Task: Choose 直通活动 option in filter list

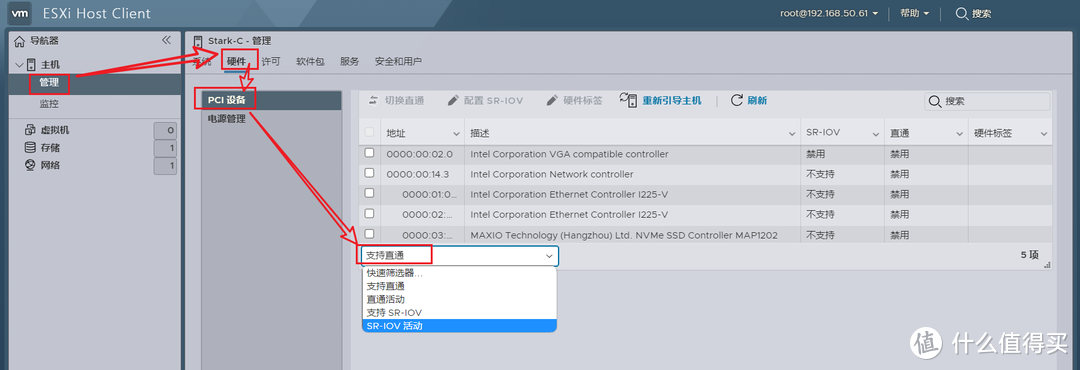Action: coord(459,299)
